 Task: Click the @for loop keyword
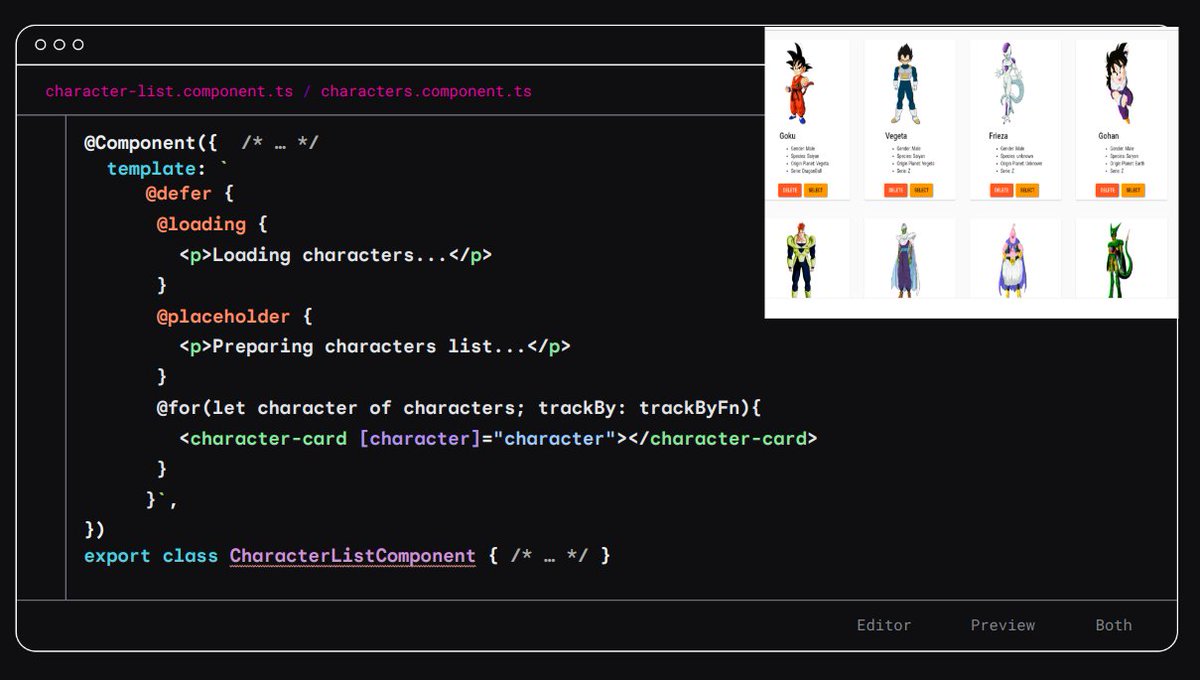tap(177, 408)
